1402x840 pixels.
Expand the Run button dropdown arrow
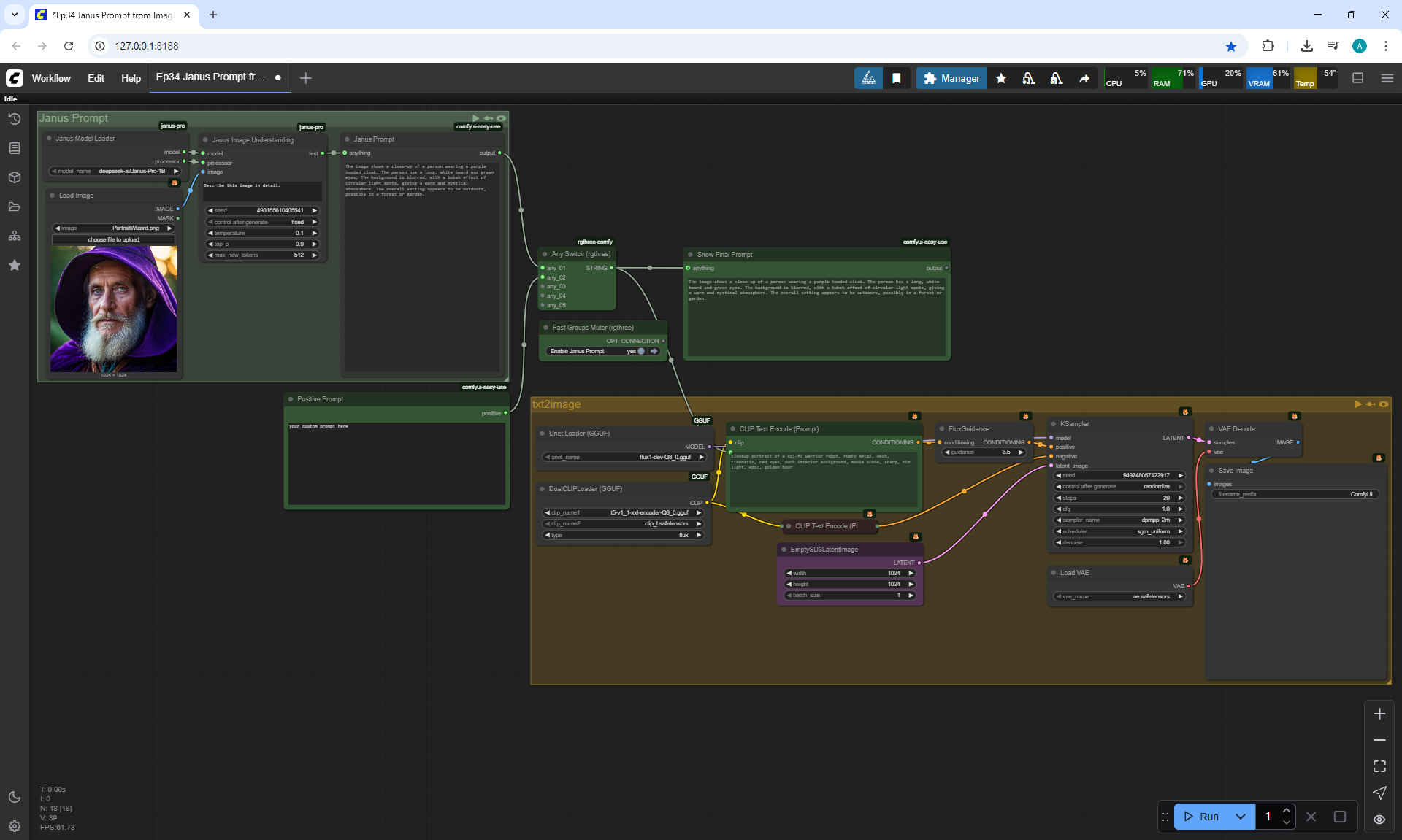click(1241, 817)
